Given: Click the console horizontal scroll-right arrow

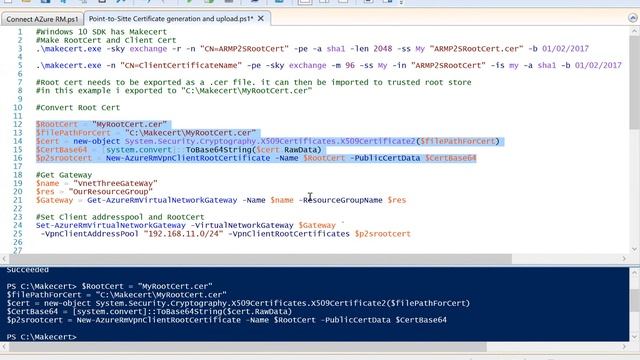Looking at the screenshot, I should [624, 347].
